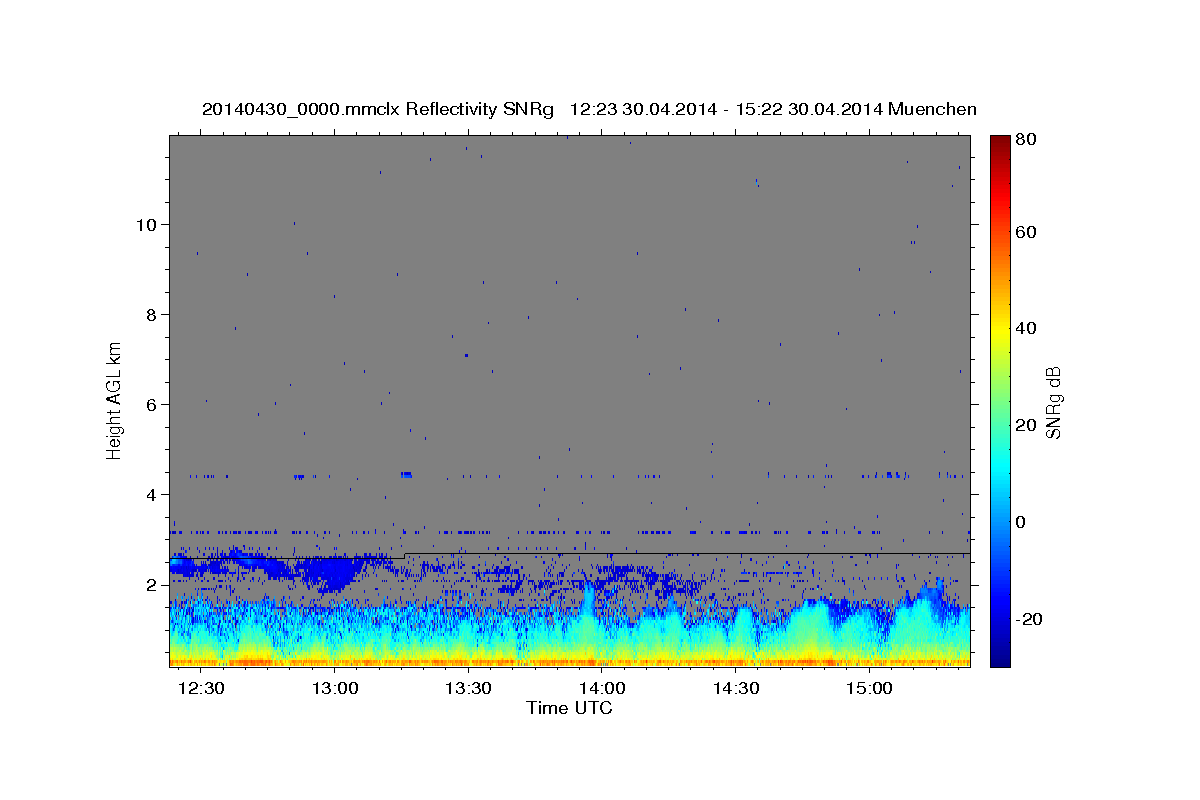Image resolution: width=1200 pixels, height=800 pixels.
Task: Click the plot title text "20140430_0000.mmclx Reflectivity SNRg"
Action: tap(378, 109)
